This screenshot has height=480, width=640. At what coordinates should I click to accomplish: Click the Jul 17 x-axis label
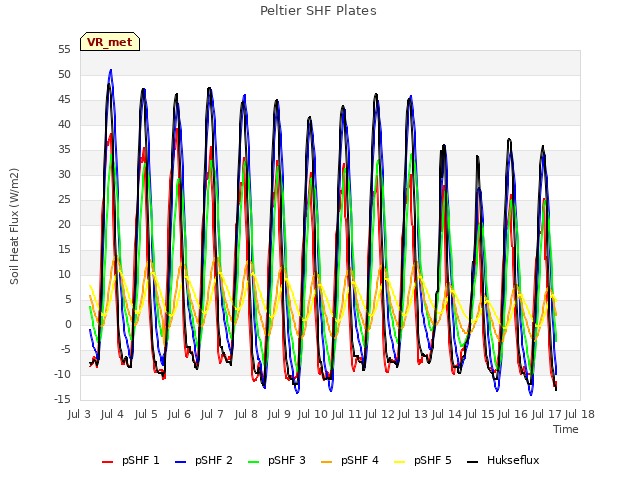pos(547,414)
